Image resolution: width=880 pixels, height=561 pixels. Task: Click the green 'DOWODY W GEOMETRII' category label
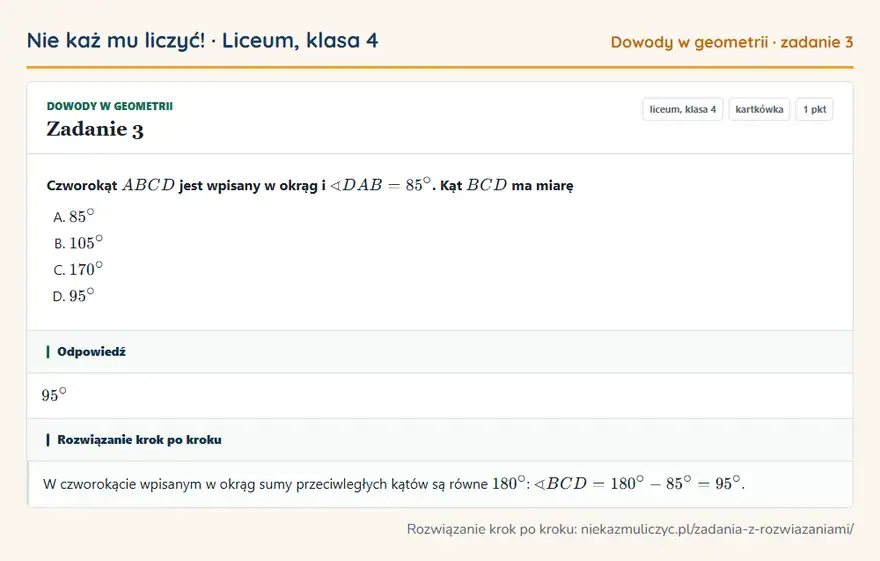click(109, 106)
